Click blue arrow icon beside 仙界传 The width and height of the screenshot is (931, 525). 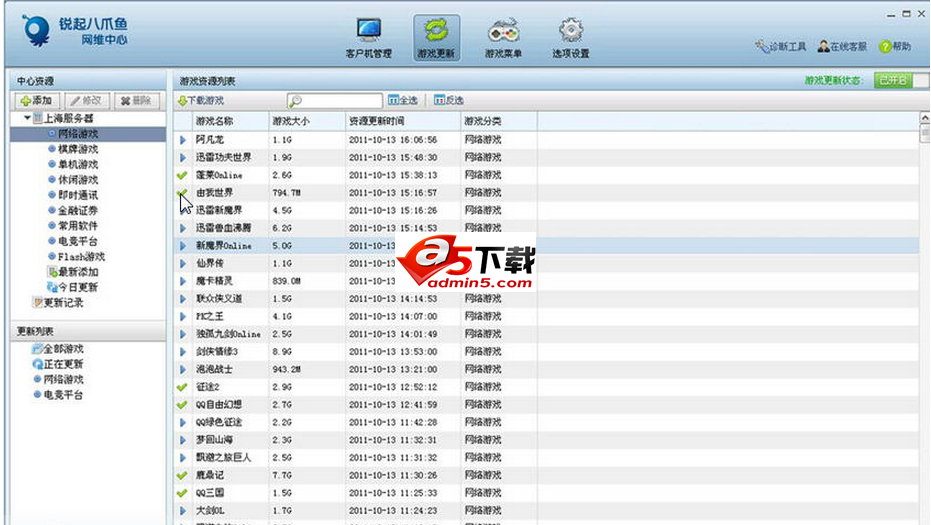click(x=183, y=264)
